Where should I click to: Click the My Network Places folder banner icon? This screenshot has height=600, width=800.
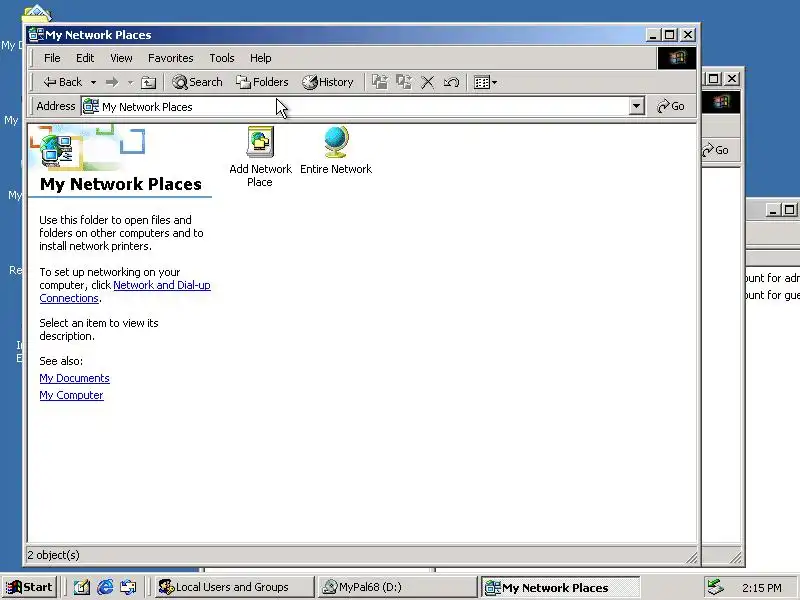(56, 150)
